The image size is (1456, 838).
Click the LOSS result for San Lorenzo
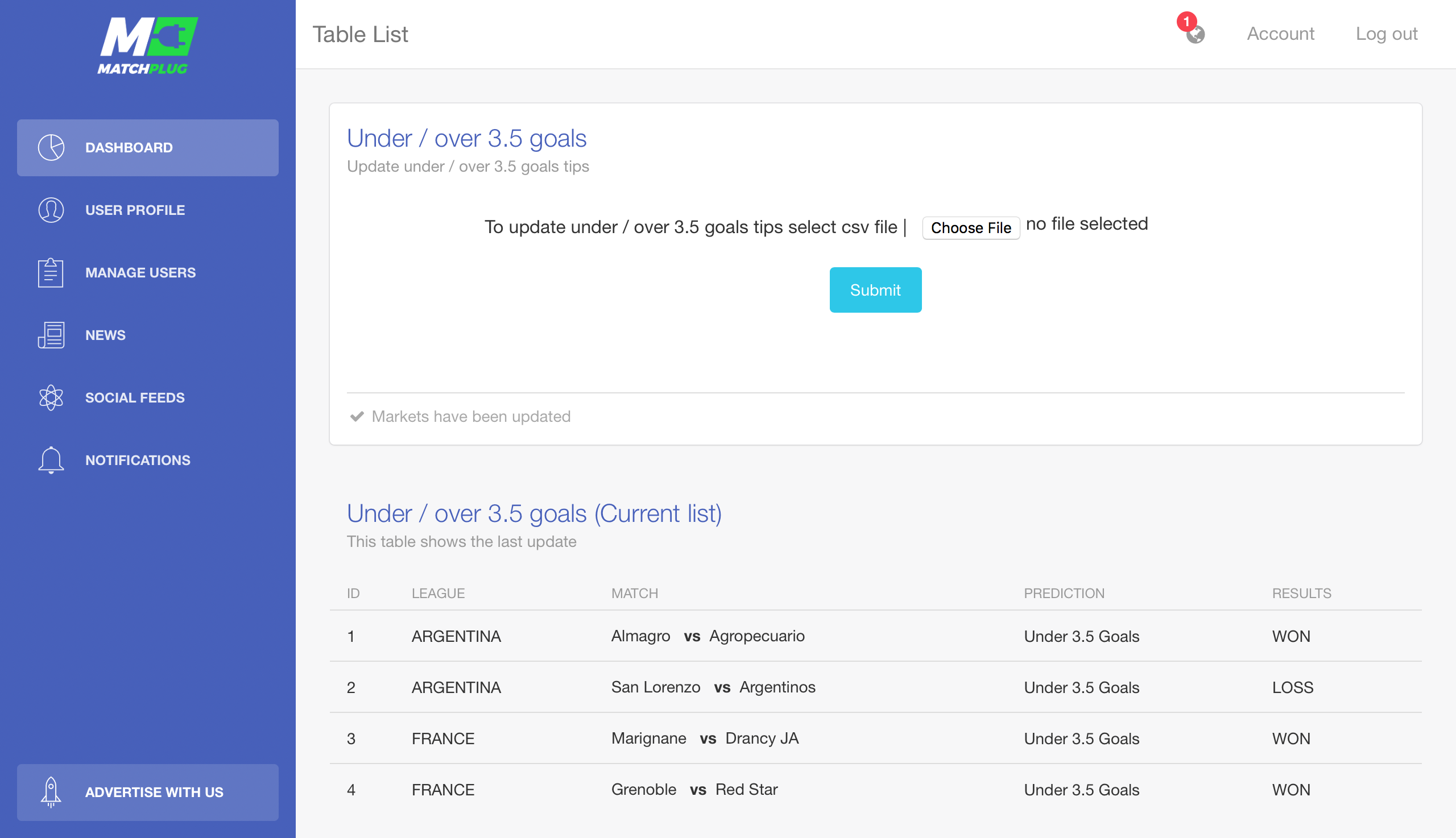[1293, 688]
